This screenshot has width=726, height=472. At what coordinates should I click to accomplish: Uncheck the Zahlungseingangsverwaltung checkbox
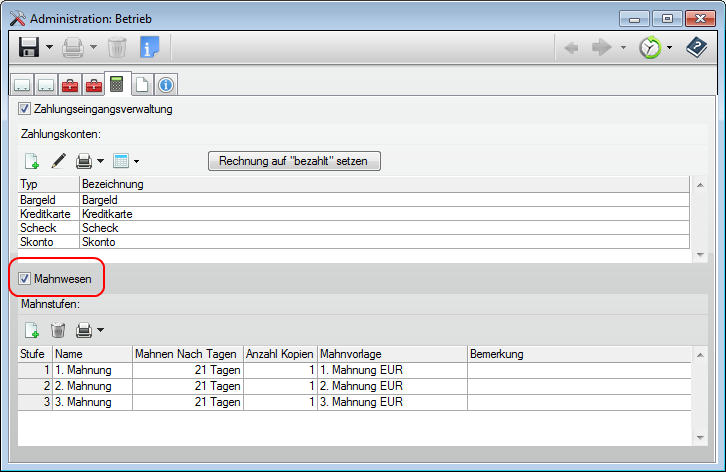25,109
